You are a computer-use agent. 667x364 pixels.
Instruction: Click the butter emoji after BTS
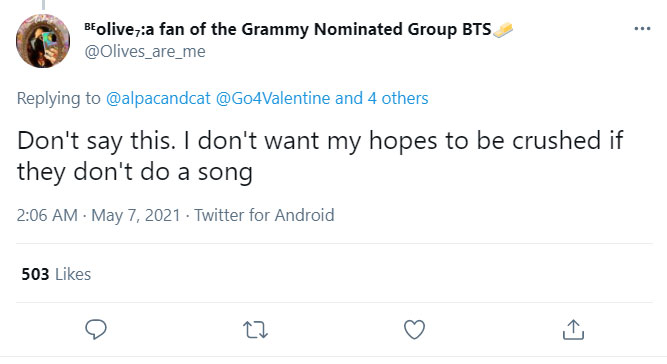[503, 30]
